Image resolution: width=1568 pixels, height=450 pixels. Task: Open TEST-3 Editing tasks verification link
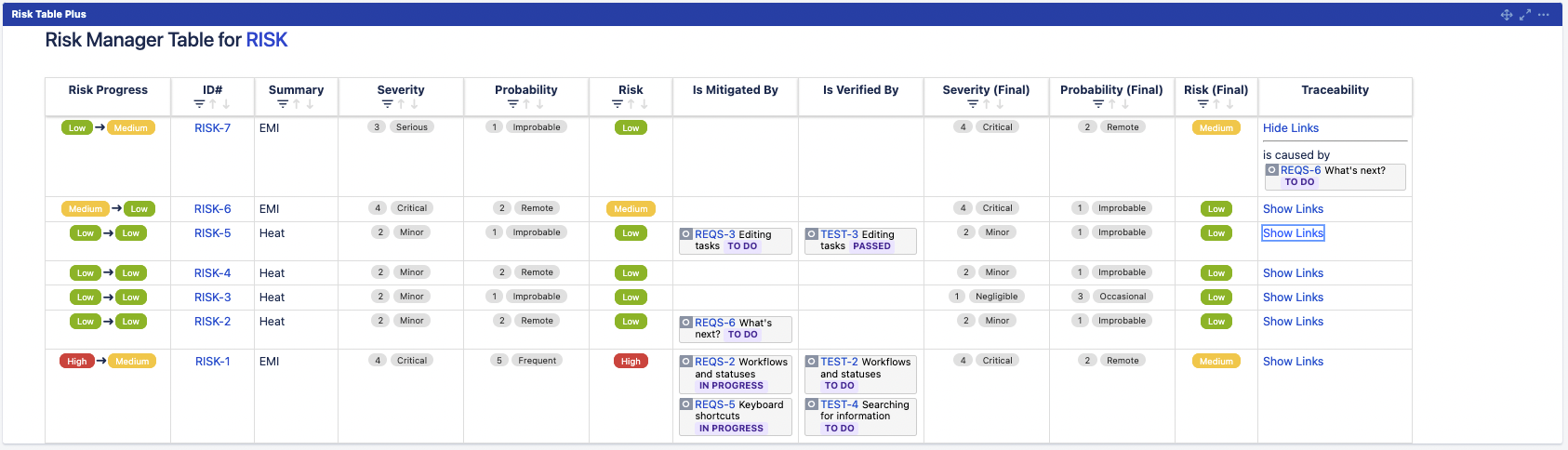839,235
